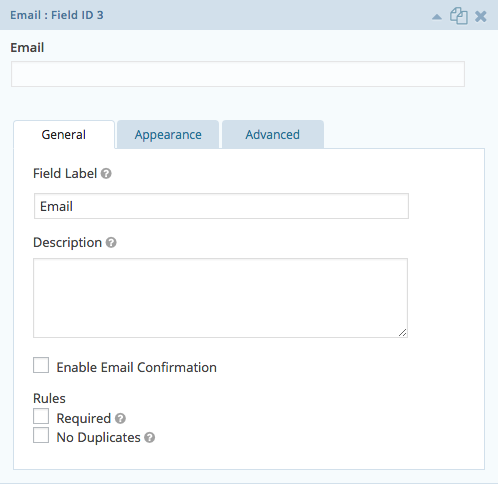Switch to the Appearance tab

coord(168,135)
